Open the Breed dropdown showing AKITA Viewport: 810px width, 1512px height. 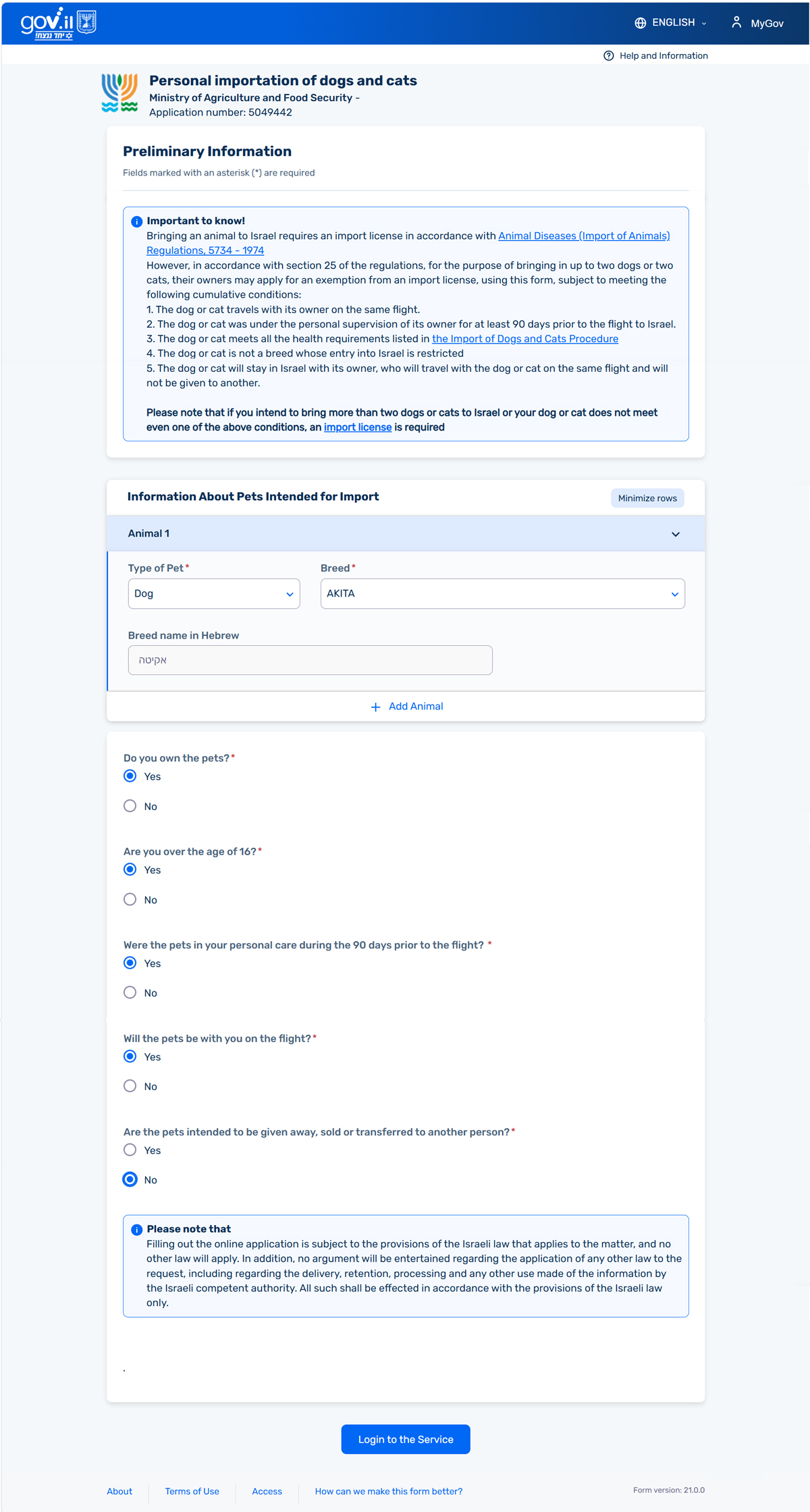(x=502, y=594)
